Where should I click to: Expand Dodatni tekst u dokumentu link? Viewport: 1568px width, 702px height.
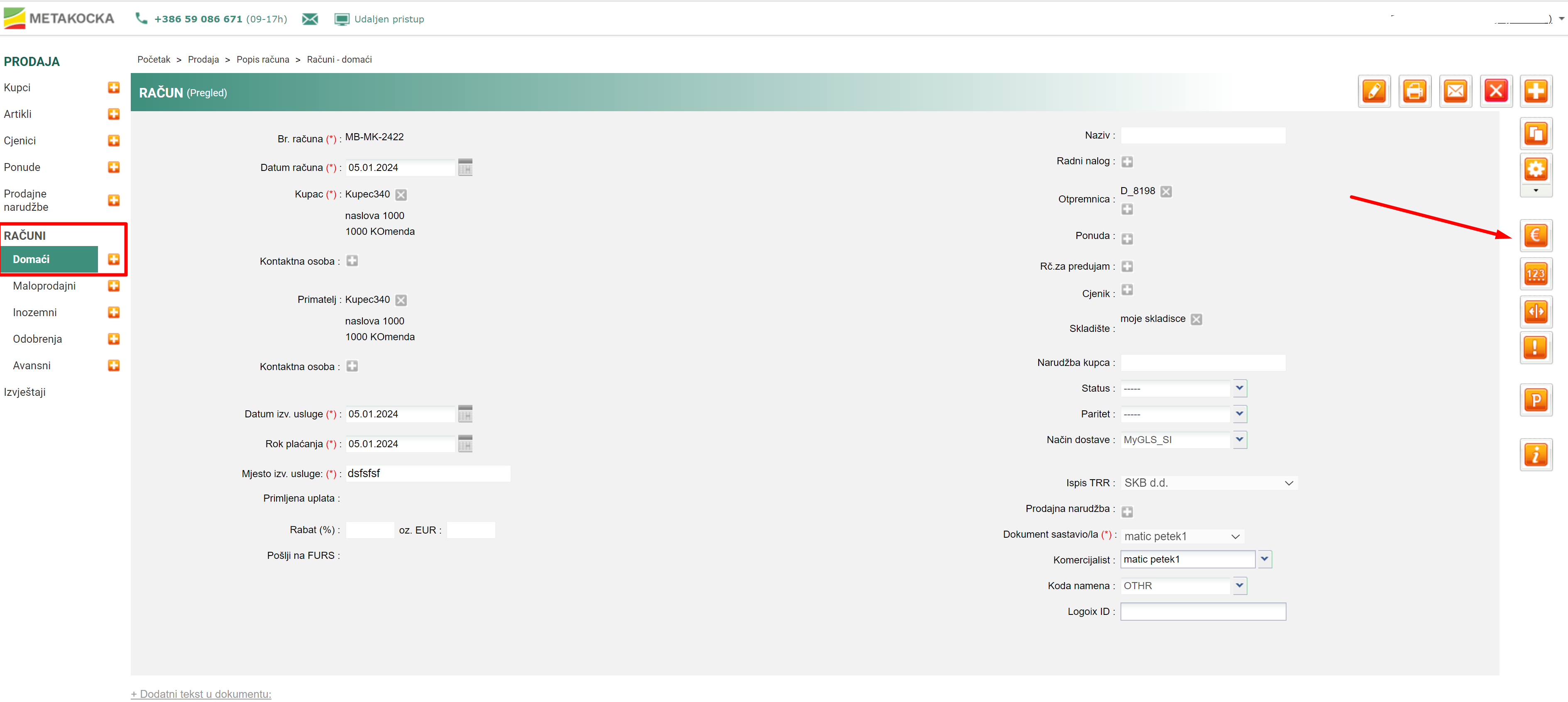click(x=201, y=693)
